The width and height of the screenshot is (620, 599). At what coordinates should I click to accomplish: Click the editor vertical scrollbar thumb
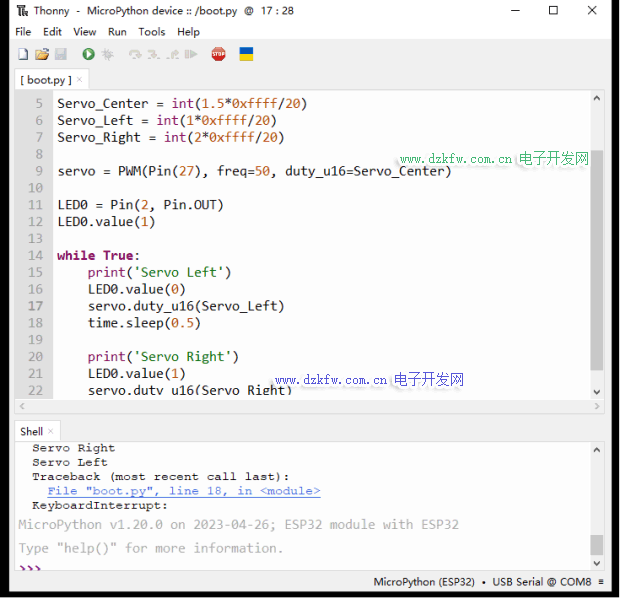tap(597, 260)
